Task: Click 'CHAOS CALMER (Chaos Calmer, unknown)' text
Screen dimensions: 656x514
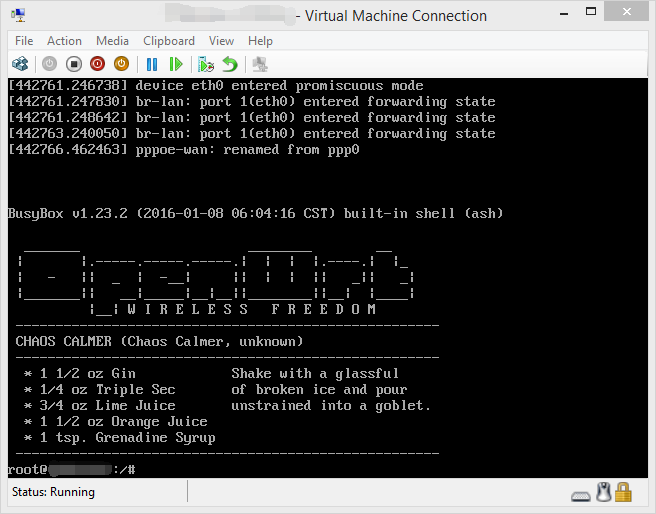Action: pyautogui.click(x=159, y=341)
